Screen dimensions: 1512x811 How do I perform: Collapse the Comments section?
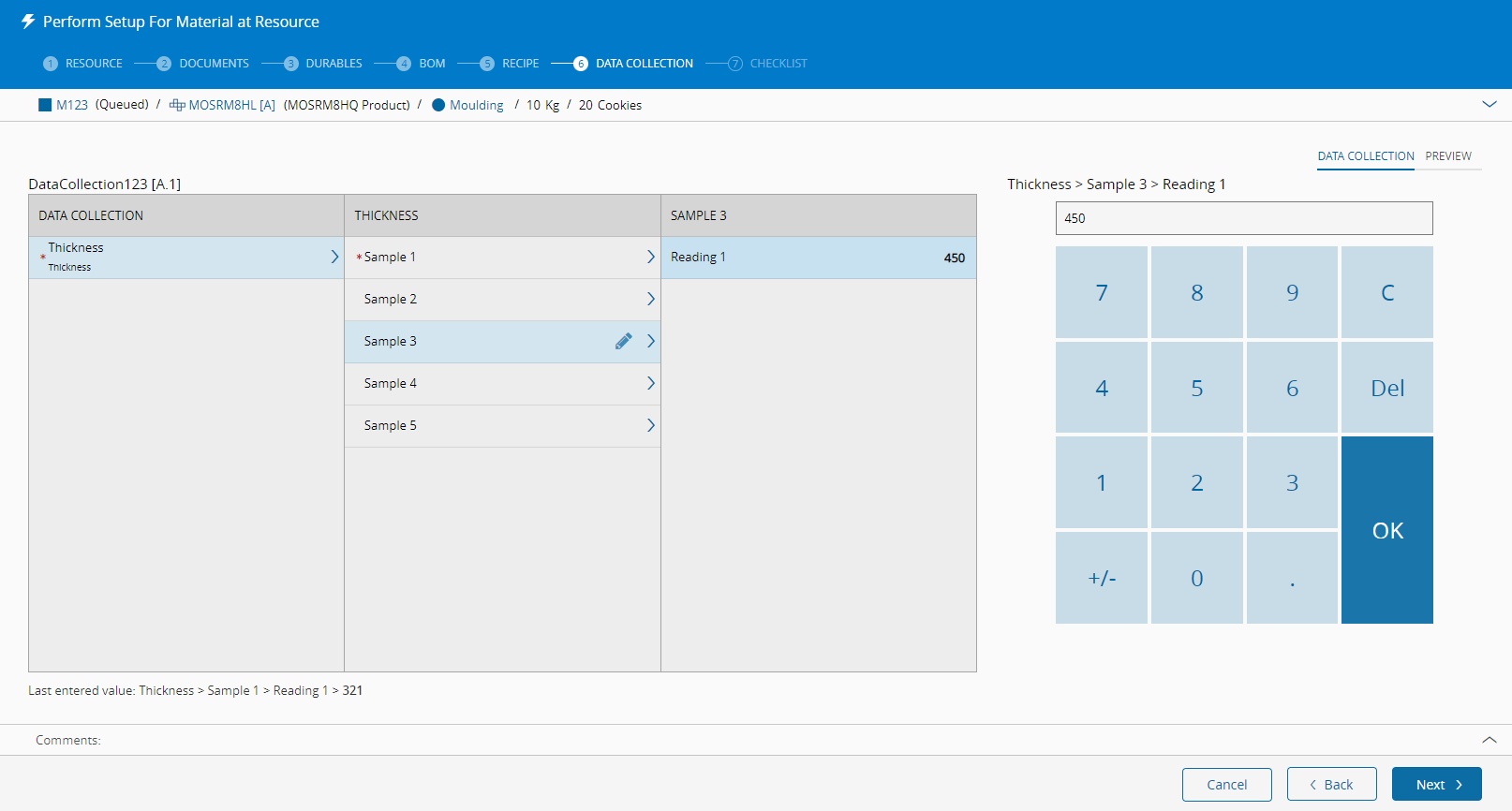[x=1489, y=740]
